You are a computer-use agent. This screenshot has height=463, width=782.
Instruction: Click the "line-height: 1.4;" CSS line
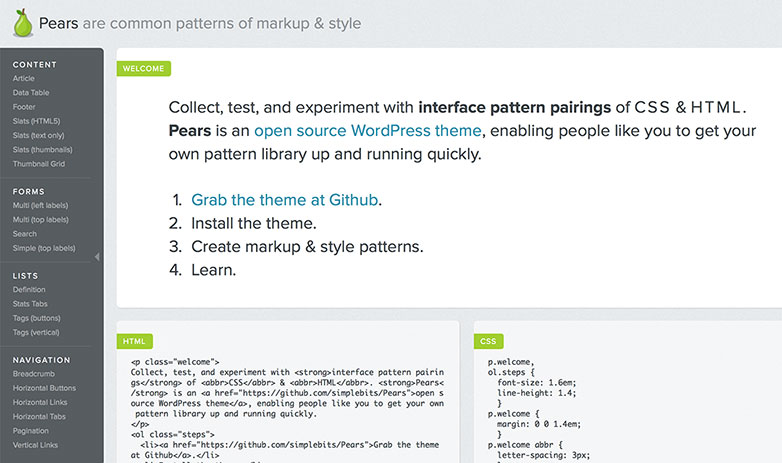(536, 393)
